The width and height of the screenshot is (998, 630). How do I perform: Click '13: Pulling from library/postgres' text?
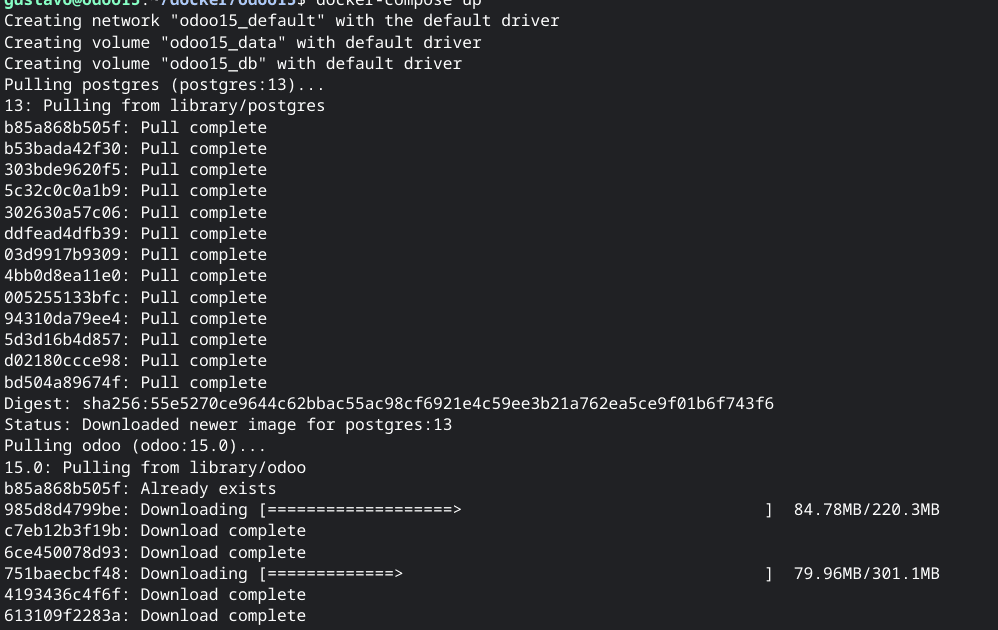point(164,106)
